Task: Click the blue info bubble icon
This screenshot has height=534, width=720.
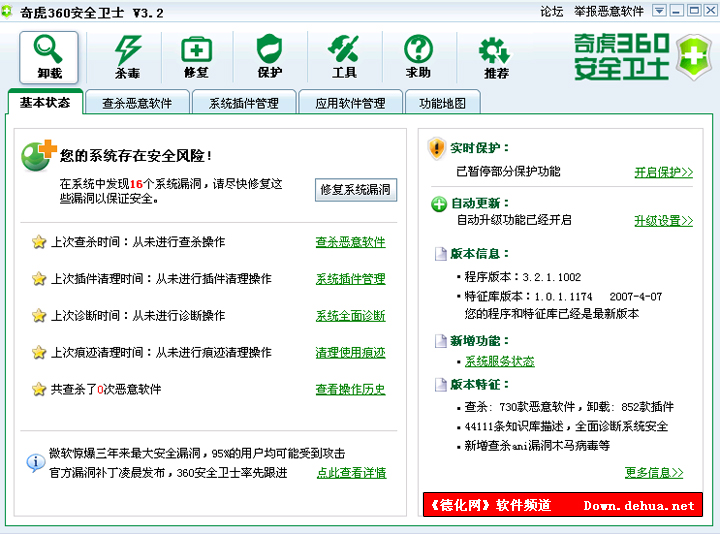Action: [x=35, y=463]
